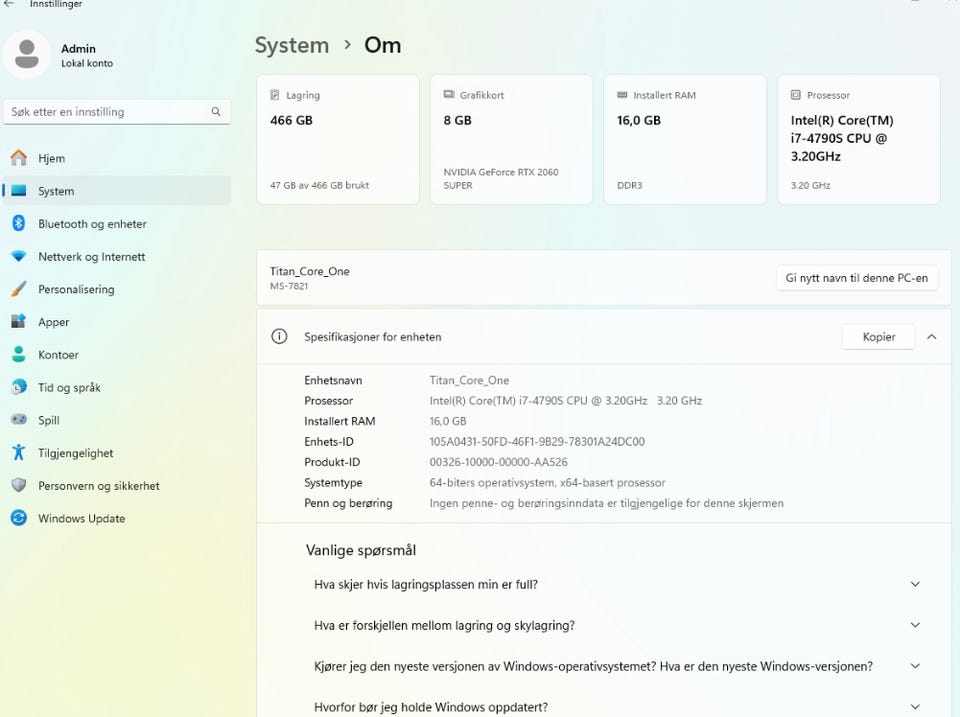The height and width of the screenshot is (717, 960).
Task: Click the Personalisering paintbrush icon
Action: 19,288
